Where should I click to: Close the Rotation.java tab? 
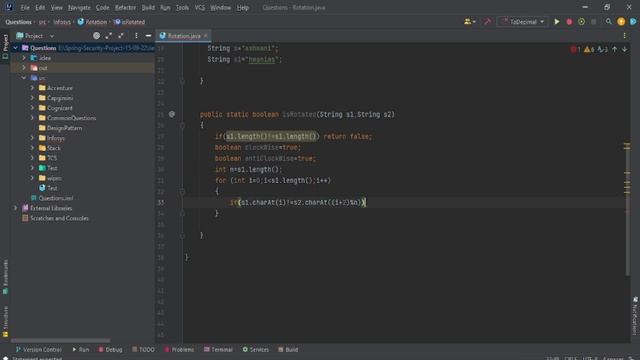pyautogui.click(x=205, y=36)
